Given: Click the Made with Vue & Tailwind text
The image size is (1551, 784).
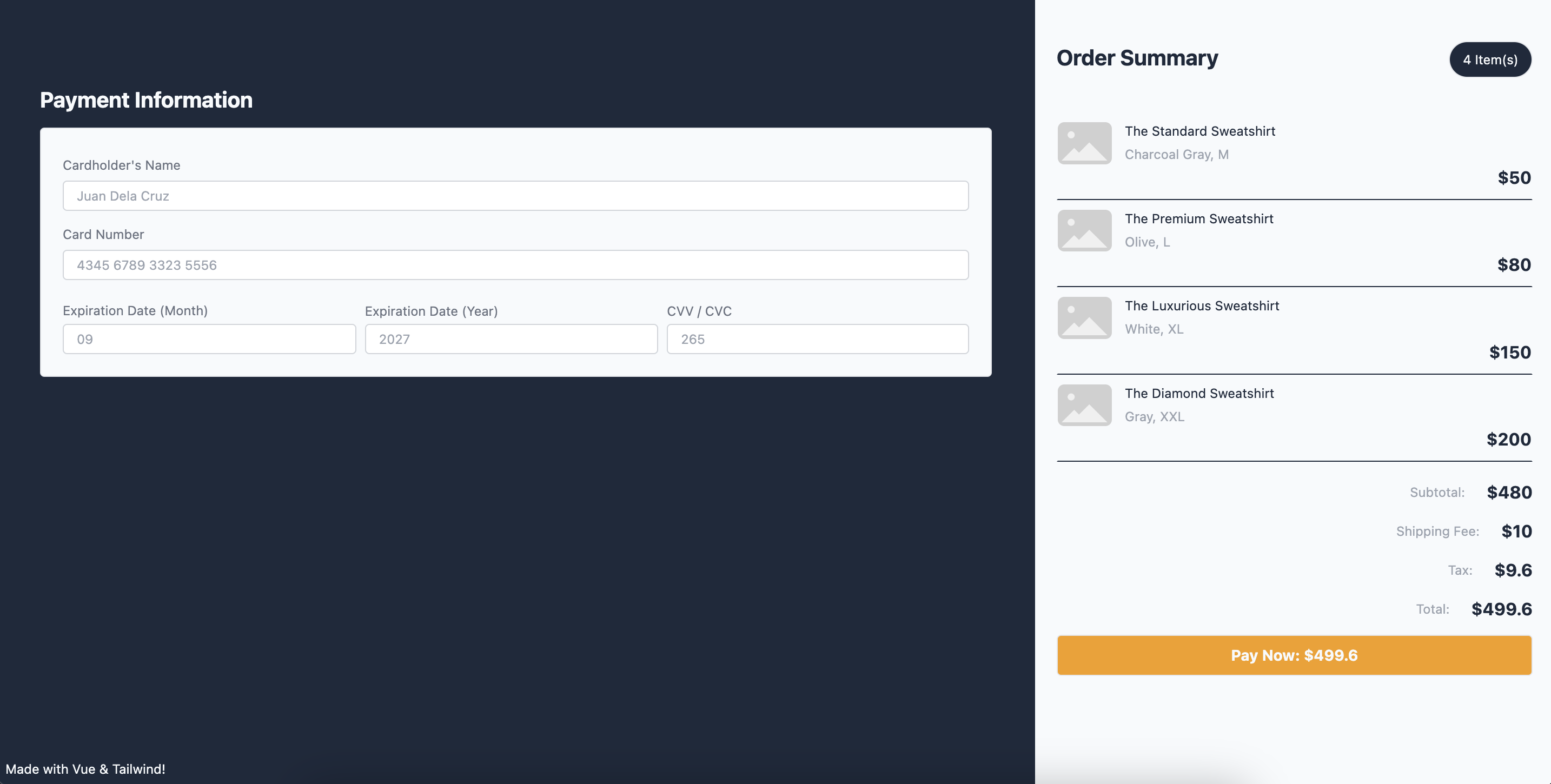Looking at the screenshot, I should [x=87, y=769].
